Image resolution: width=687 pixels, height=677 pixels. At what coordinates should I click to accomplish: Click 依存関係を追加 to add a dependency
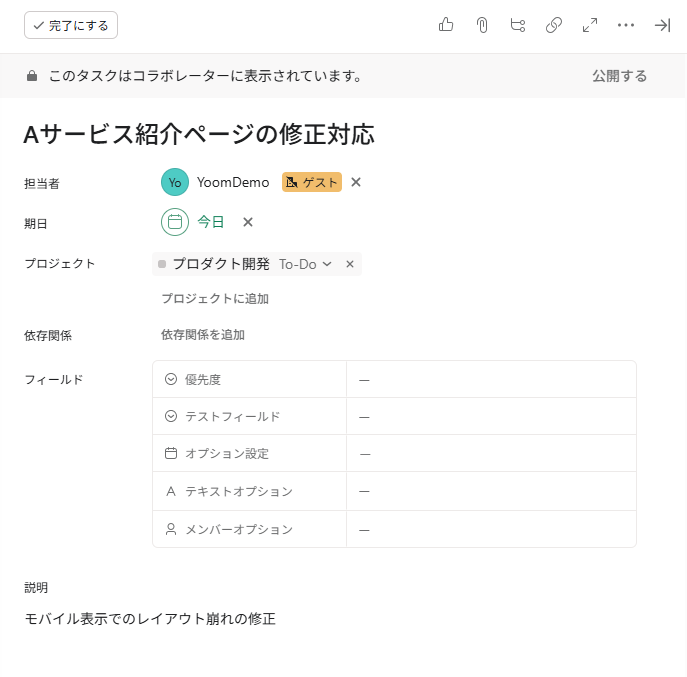point(203,335)
